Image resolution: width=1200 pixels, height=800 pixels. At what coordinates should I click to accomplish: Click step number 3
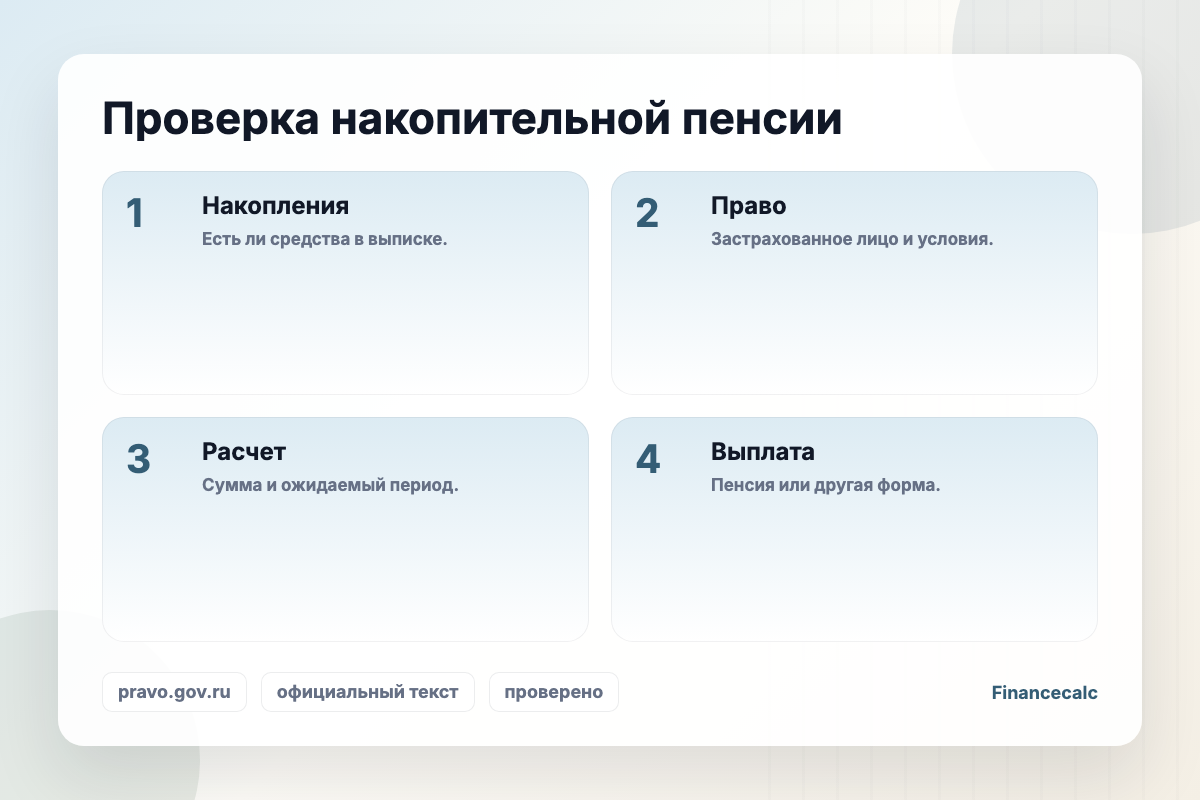[x=138, y=459]
